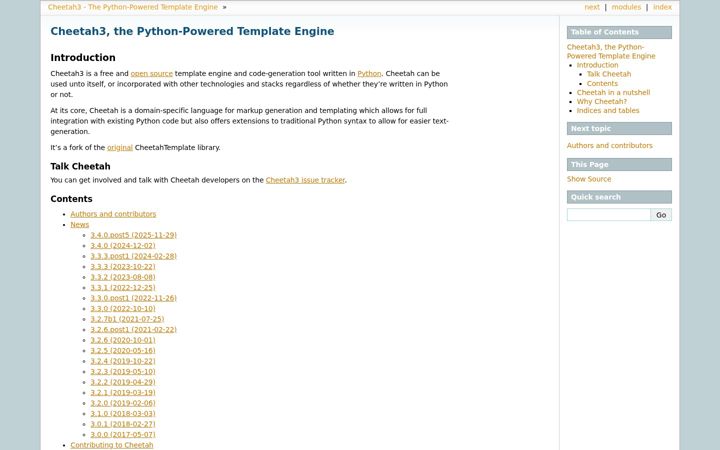Open news entry 3.3.3 (2023-10-22)
Screen dimensions: 720x450
pos(123,267)
